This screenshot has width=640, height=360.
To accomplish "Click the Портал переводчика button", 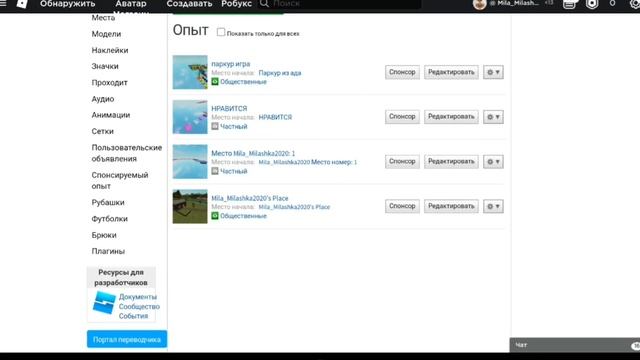I will pos(127,339).
